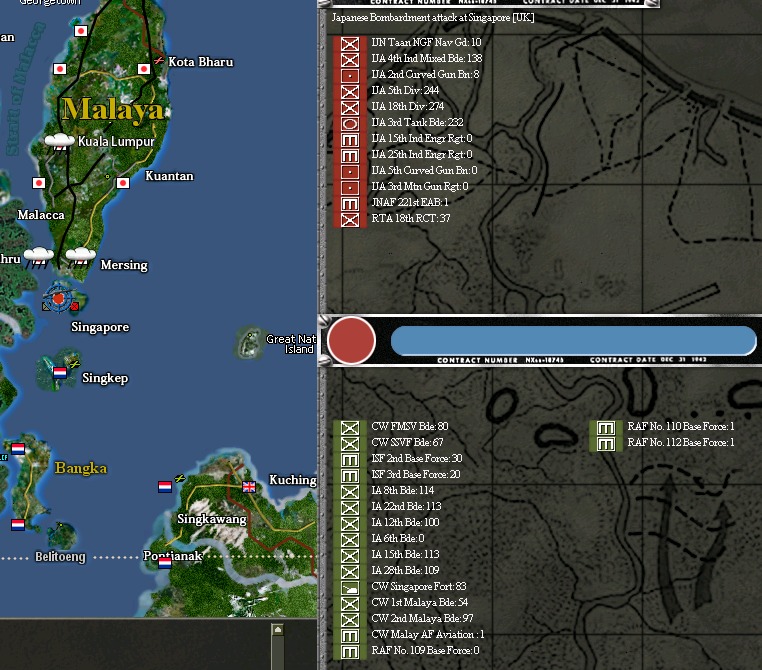
Task: Click the rain cloud over Kuala Lumpur
Action: click(59, 142)
